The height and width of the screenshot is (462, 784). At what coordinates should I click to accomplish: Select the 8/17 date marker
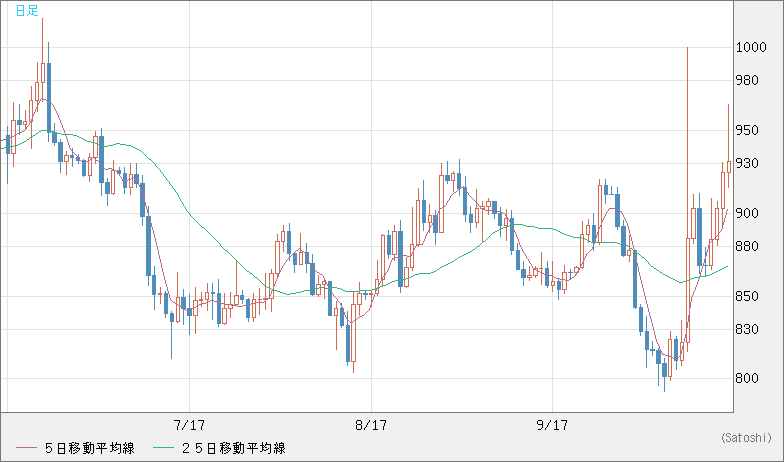click(x=371, y=425)
